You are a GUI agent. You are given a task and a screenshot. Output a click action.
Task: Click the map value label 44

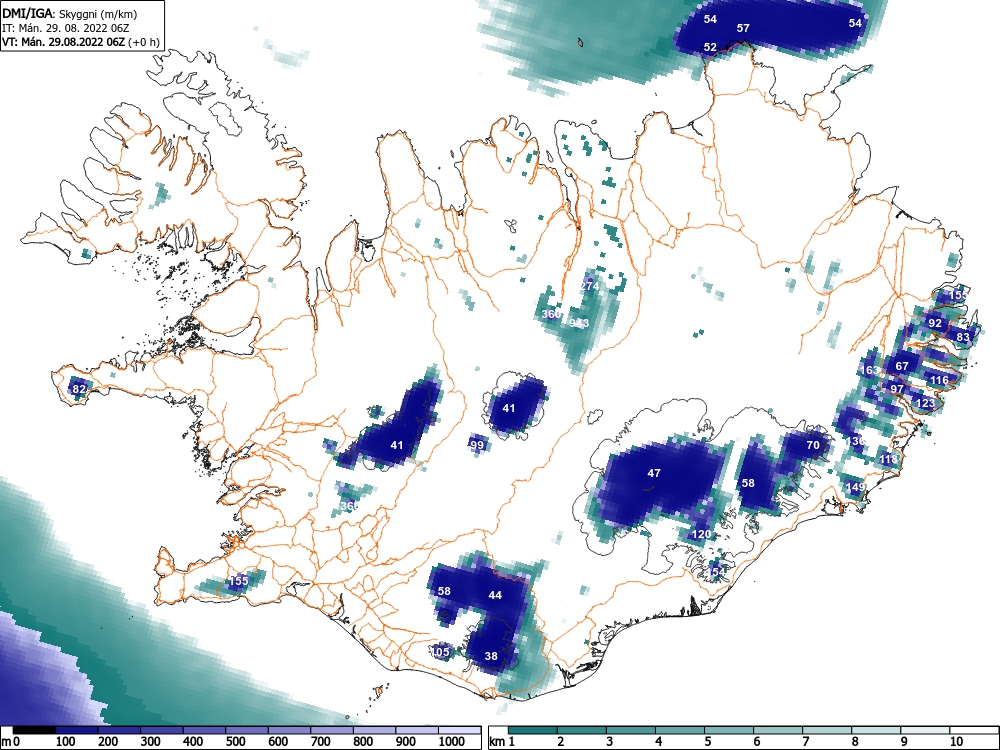coord(495,595)
